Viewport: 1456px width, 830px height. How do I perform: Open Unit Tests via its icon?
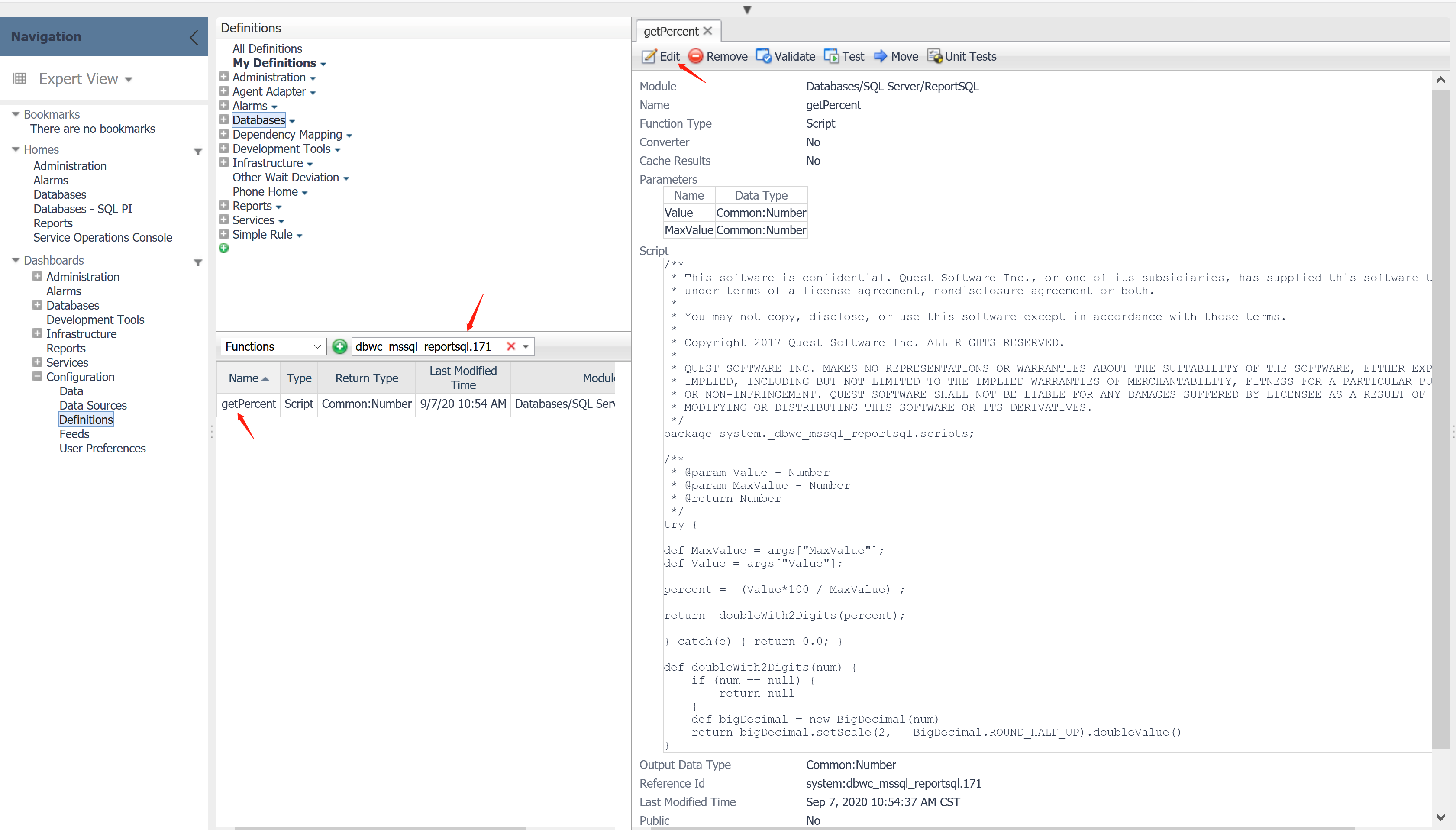pos(935,56)
